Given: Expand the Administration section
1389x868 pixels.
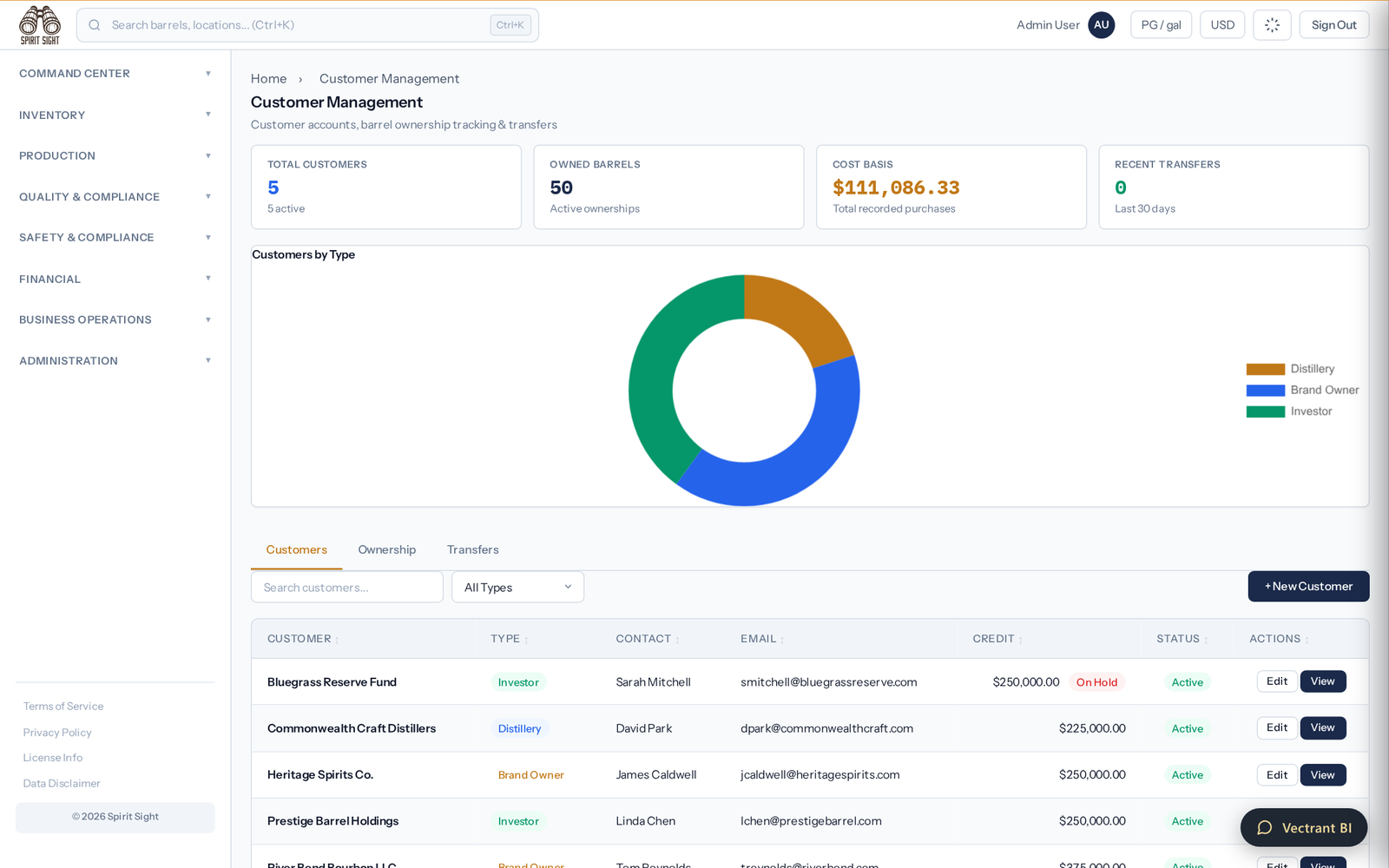Looking at the screenshot, I should pos(115,360).
